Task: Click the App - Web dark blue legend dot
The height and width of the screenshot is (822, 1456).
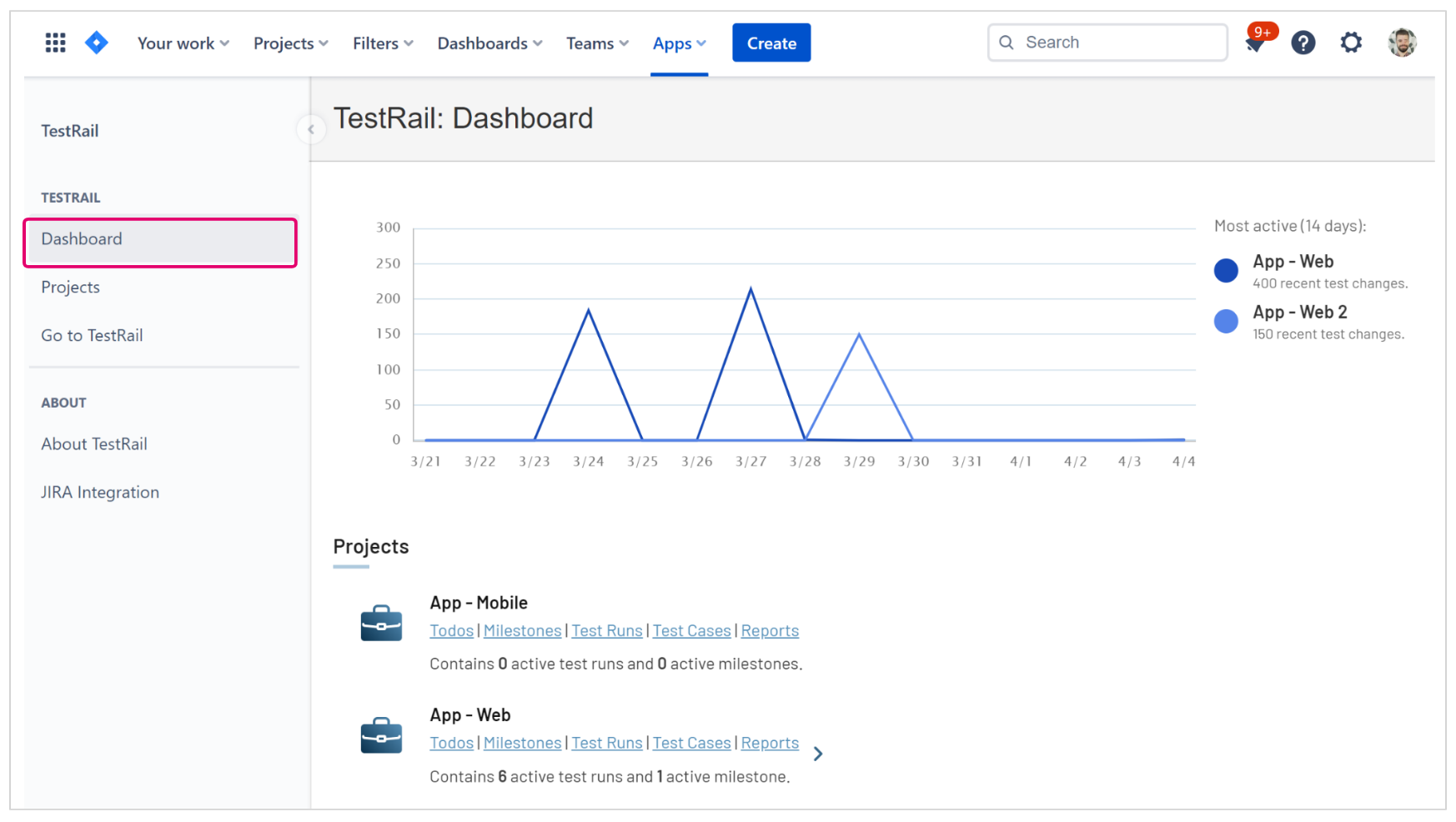Action: click(x=1225, y=271)
